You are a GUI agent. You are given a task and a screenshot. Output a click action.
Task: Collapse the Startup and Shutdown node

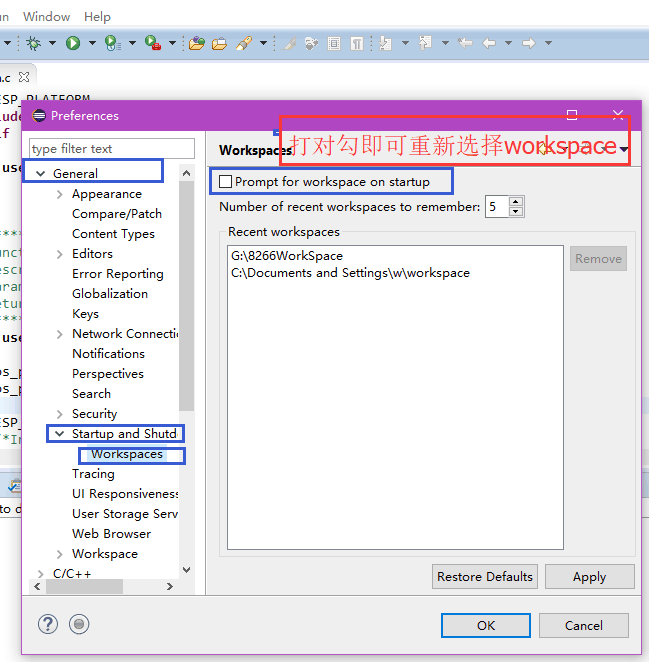[60, 434]
